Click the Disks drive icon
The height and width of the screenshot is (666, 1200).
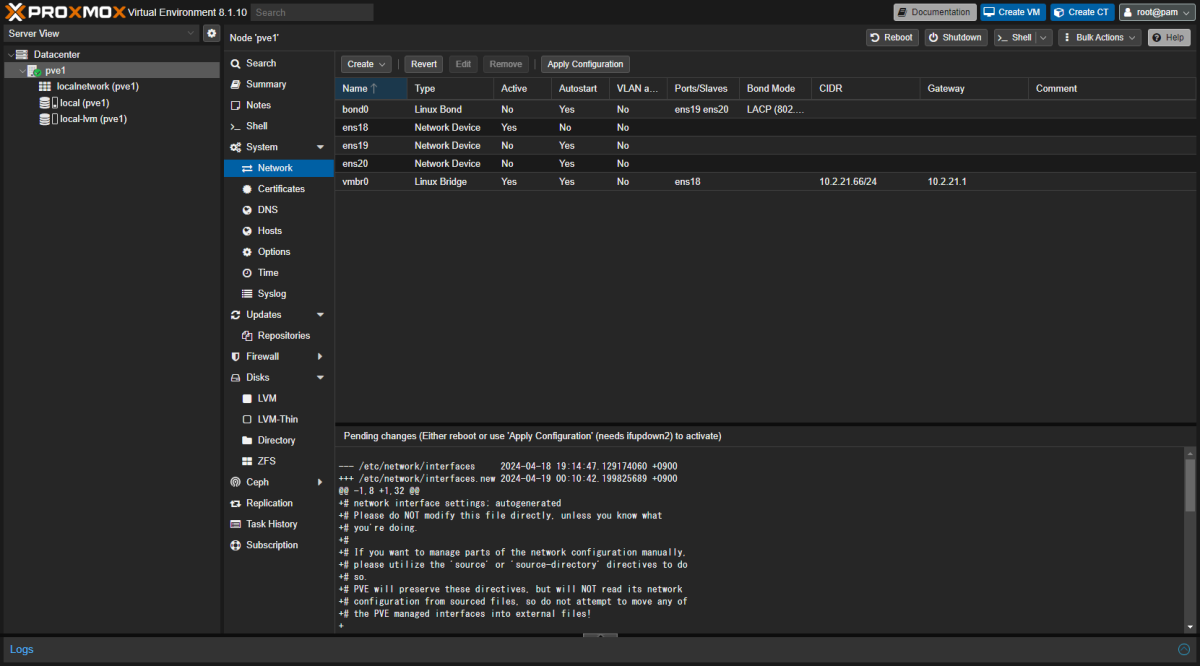(236, 378)
